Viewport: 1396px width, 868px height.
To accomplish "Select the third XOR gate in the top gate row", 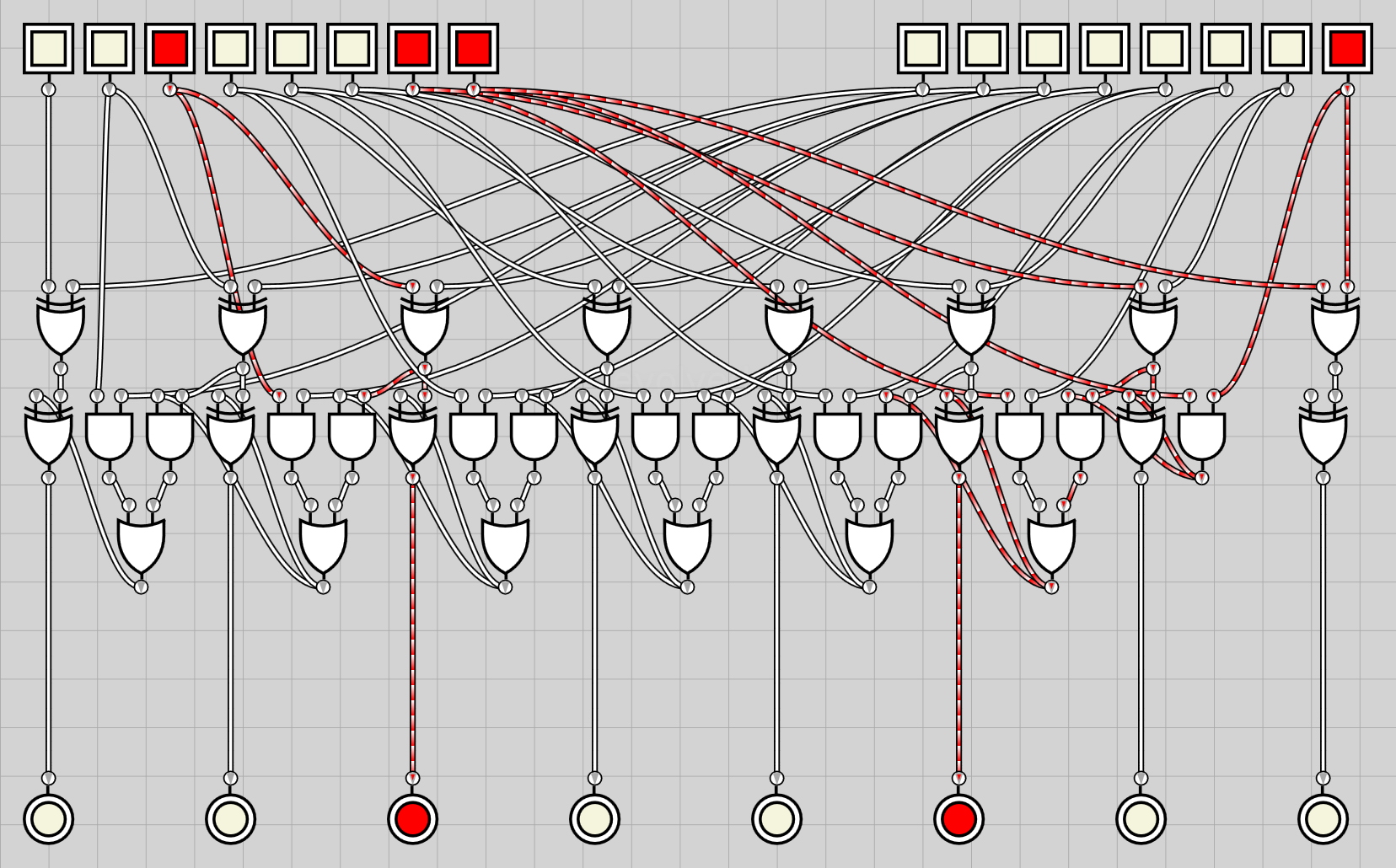I will [425, 327].
